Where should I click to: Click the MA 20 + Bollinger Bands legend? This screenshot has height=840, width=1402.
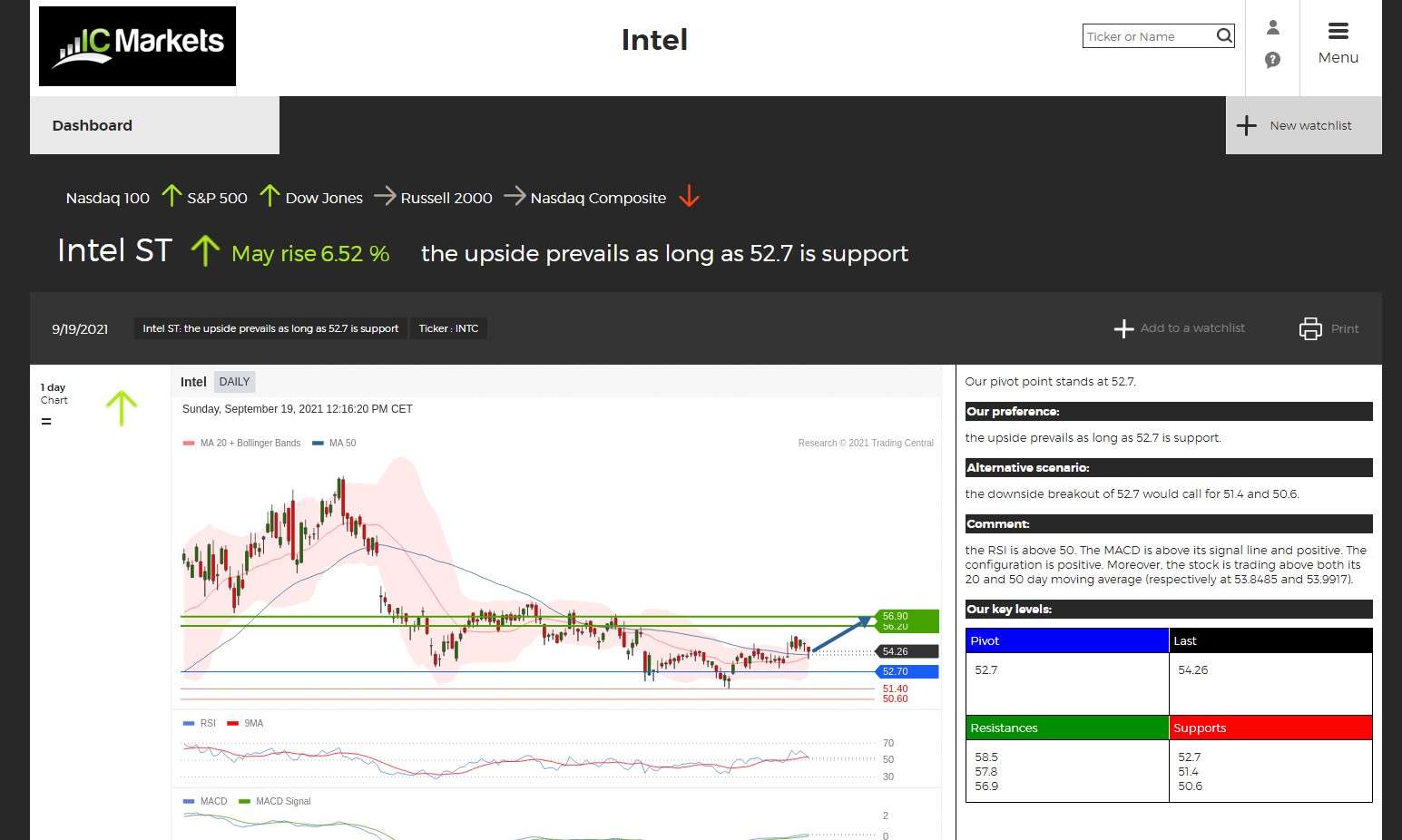point(241,443)
